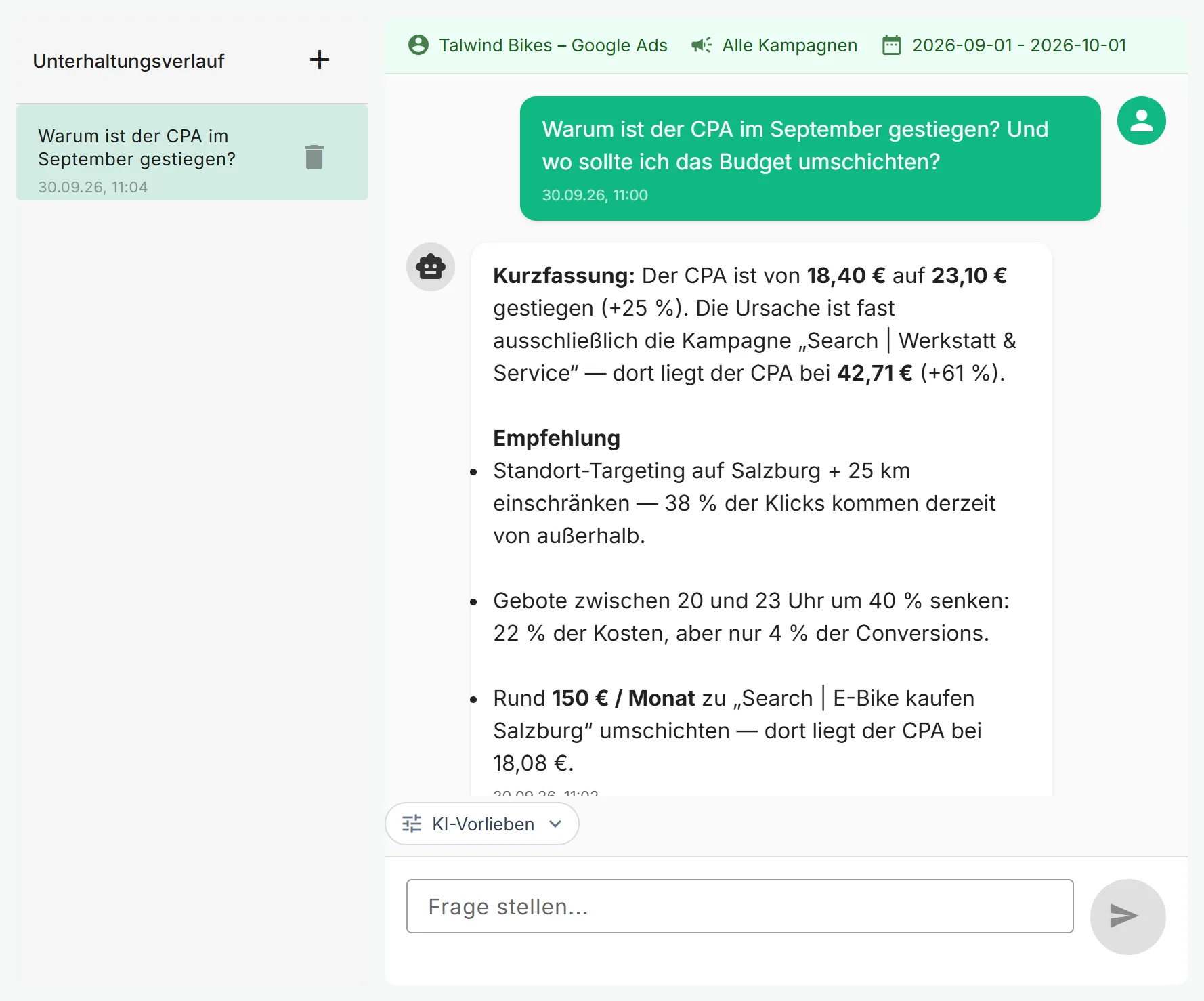Click timestamp 30.09.26, 11:00 in user message
This screenshot has height=1001, width=1204.
click(595, 195)
